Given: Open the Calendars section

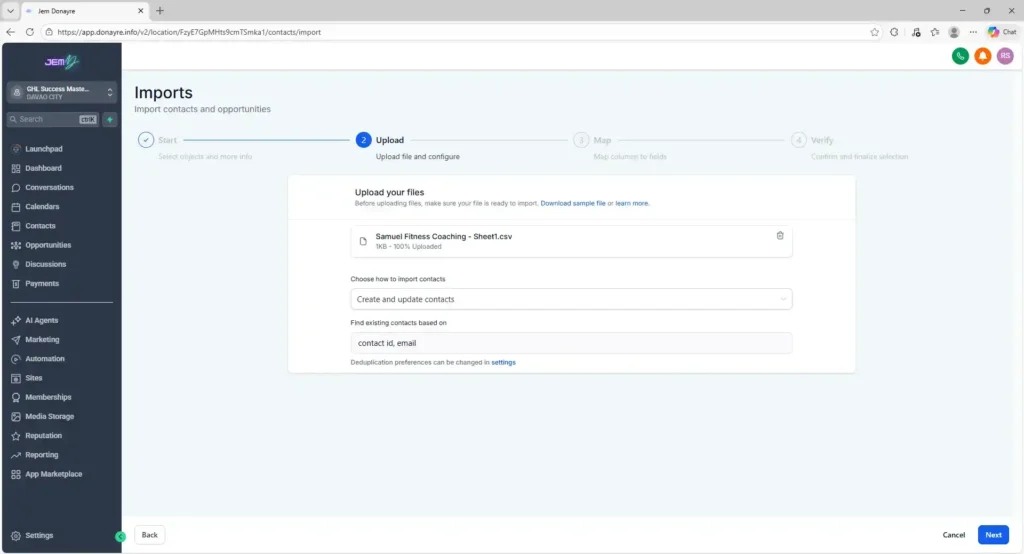Looking at the screenshot, I should (42, 206).
